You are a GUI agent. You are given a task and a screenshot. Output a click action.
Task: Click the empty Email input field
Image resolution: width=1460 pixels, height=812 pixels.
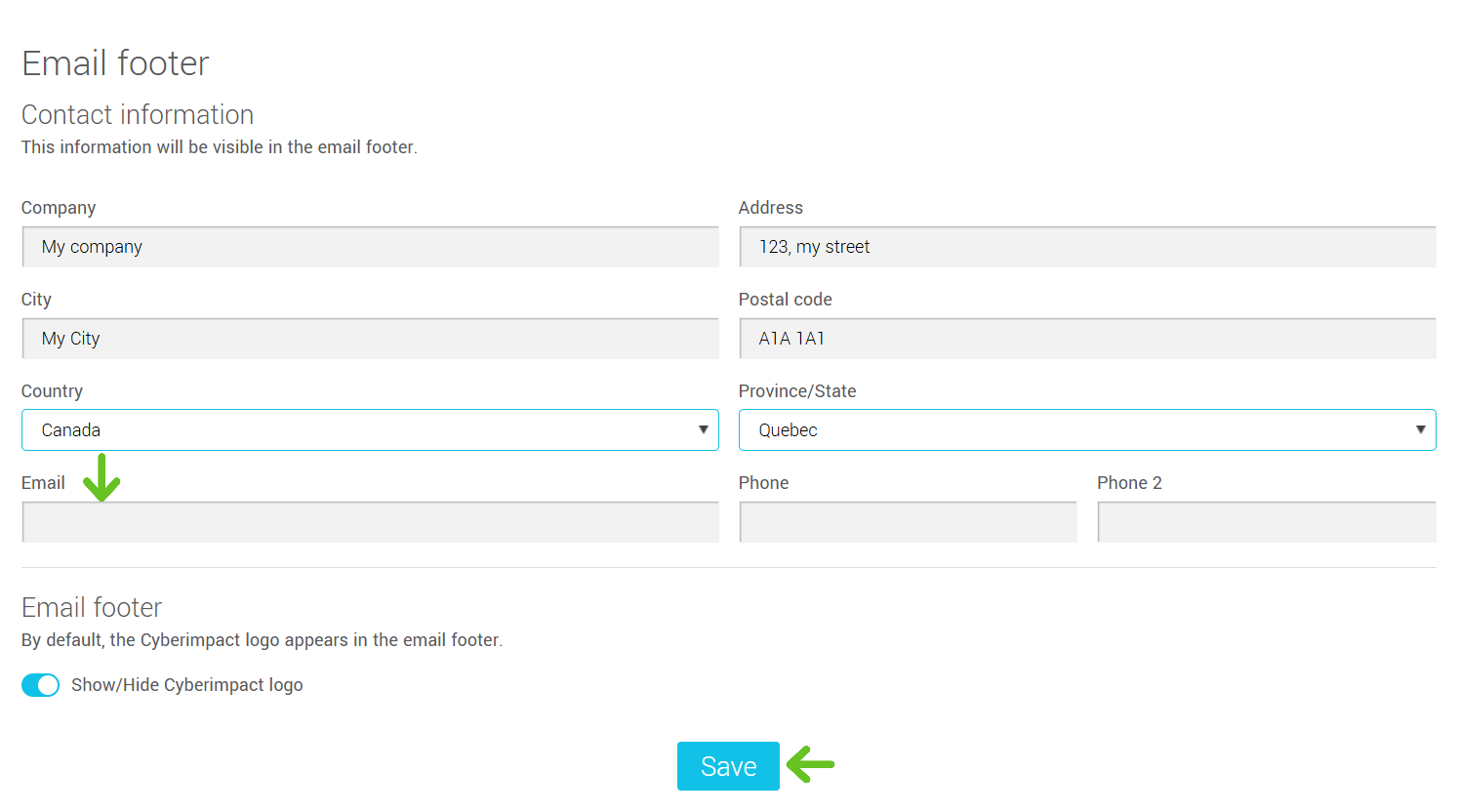click(x=370, y=522)
